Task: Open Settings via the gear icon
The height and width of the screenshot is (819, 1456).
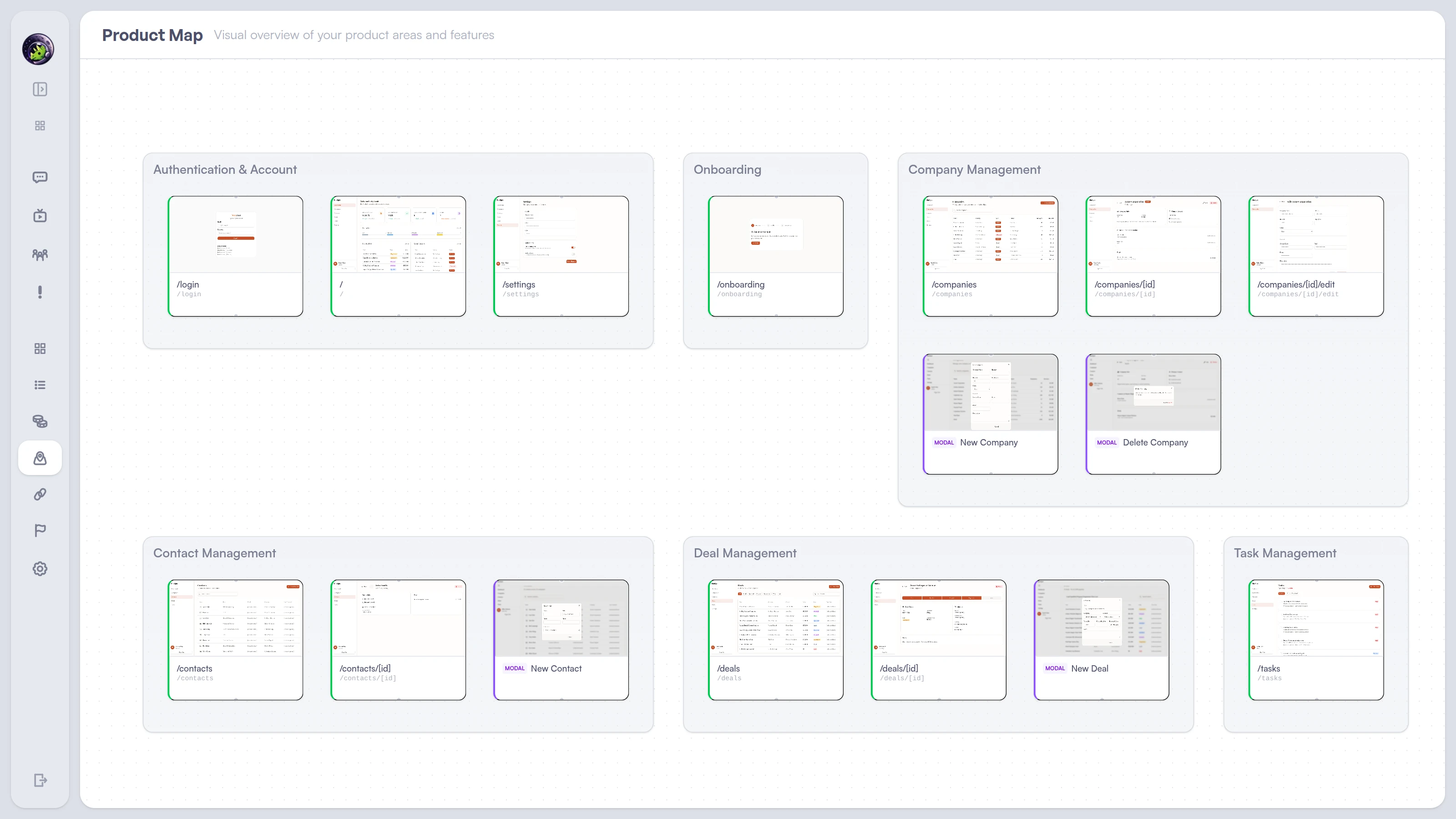Action: (40, 569)
